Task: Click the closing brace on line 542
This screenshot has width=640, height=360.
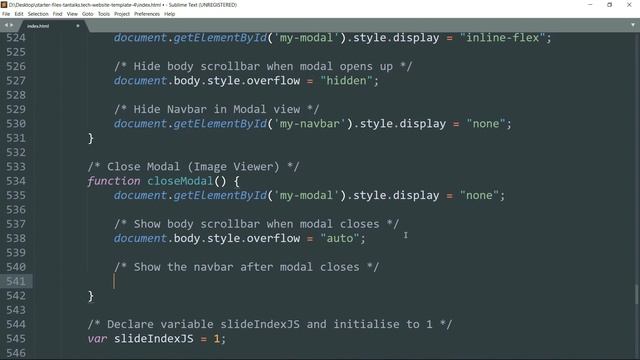Action: point(91,296)
